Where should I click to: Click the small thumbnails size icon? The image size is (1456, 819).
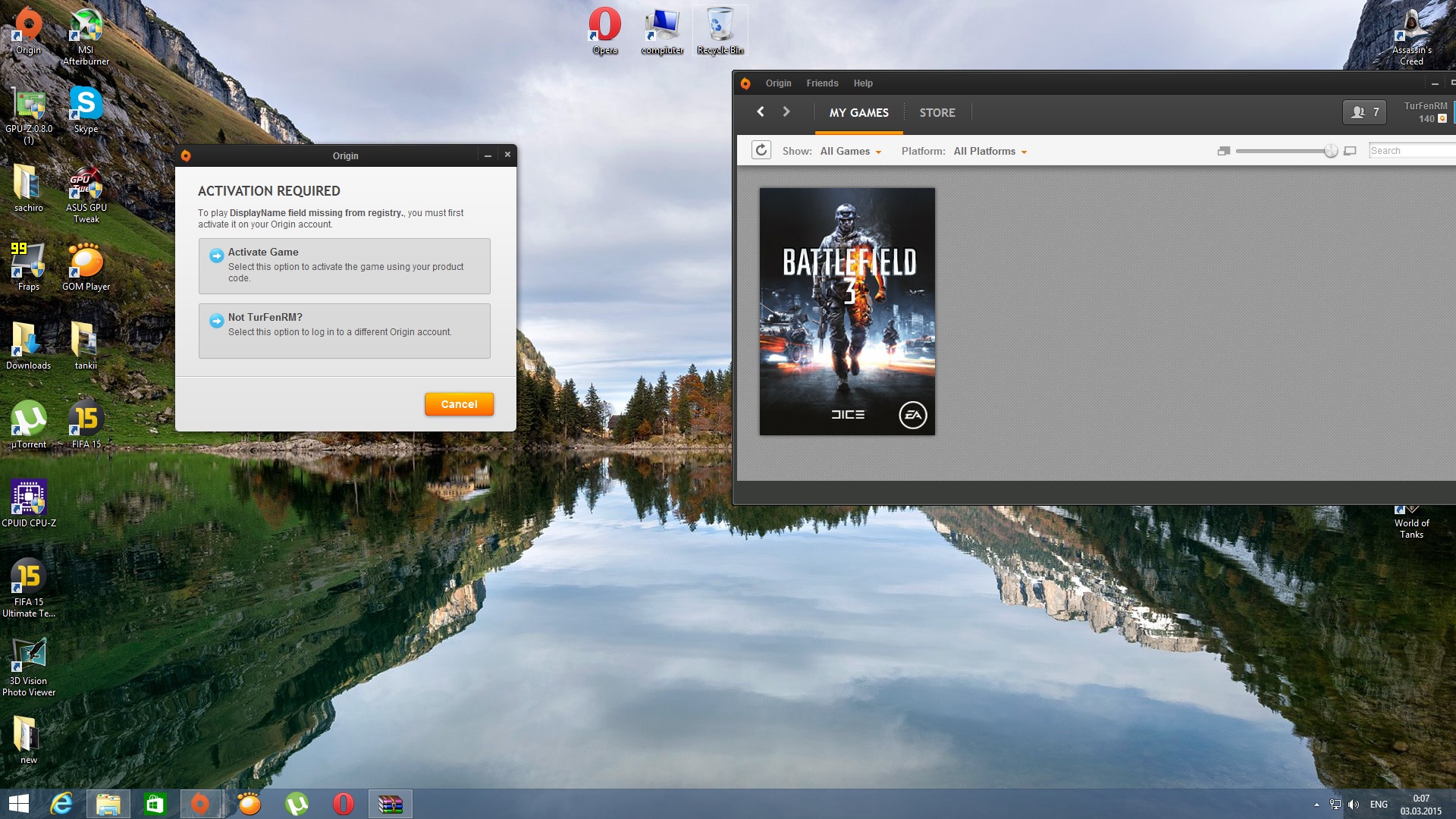[1223, 151]
